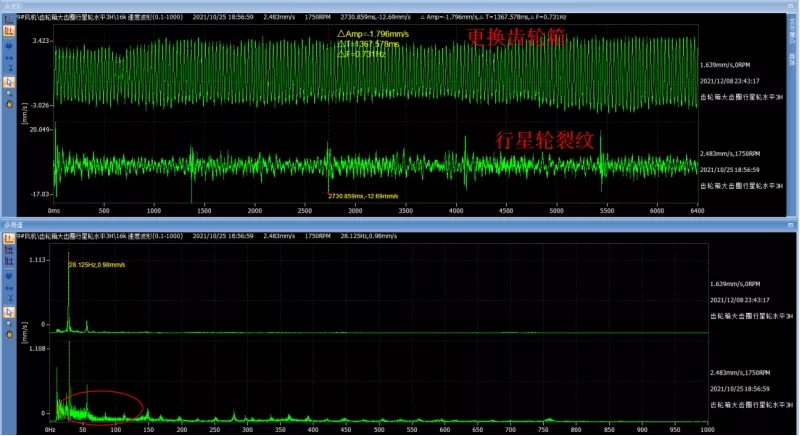Select the 2021/10/25 18:56:59 waveform trace label
The image size is (800, 436).
tap(732, 169)
